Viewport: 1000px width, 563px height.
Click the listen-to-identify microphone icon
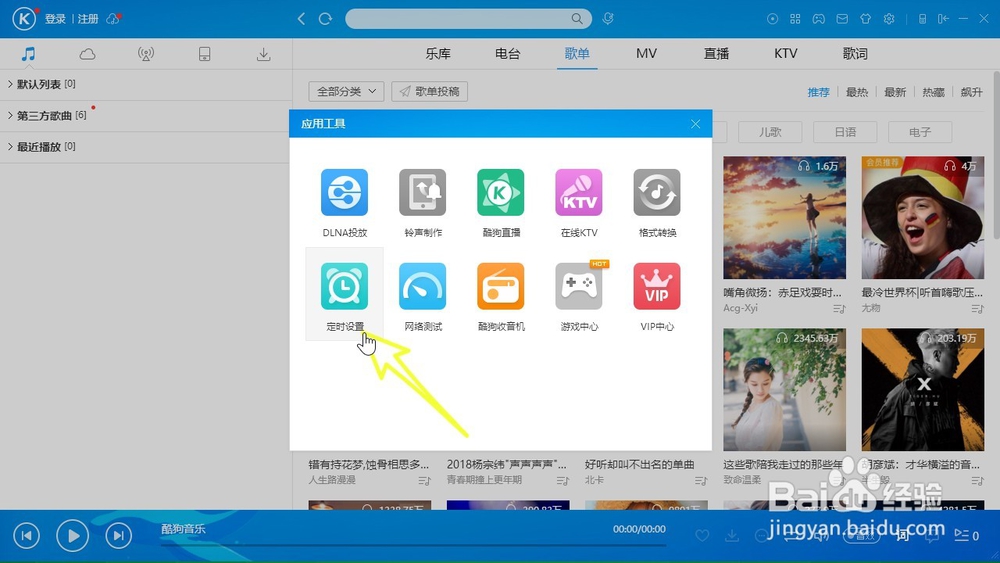click(608, 18)
